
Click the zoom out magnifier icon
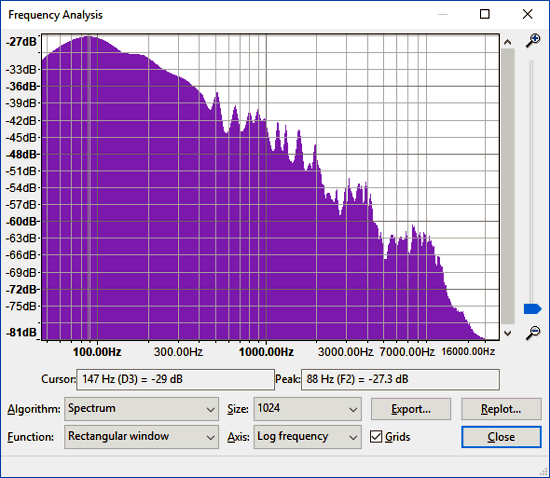533,333
